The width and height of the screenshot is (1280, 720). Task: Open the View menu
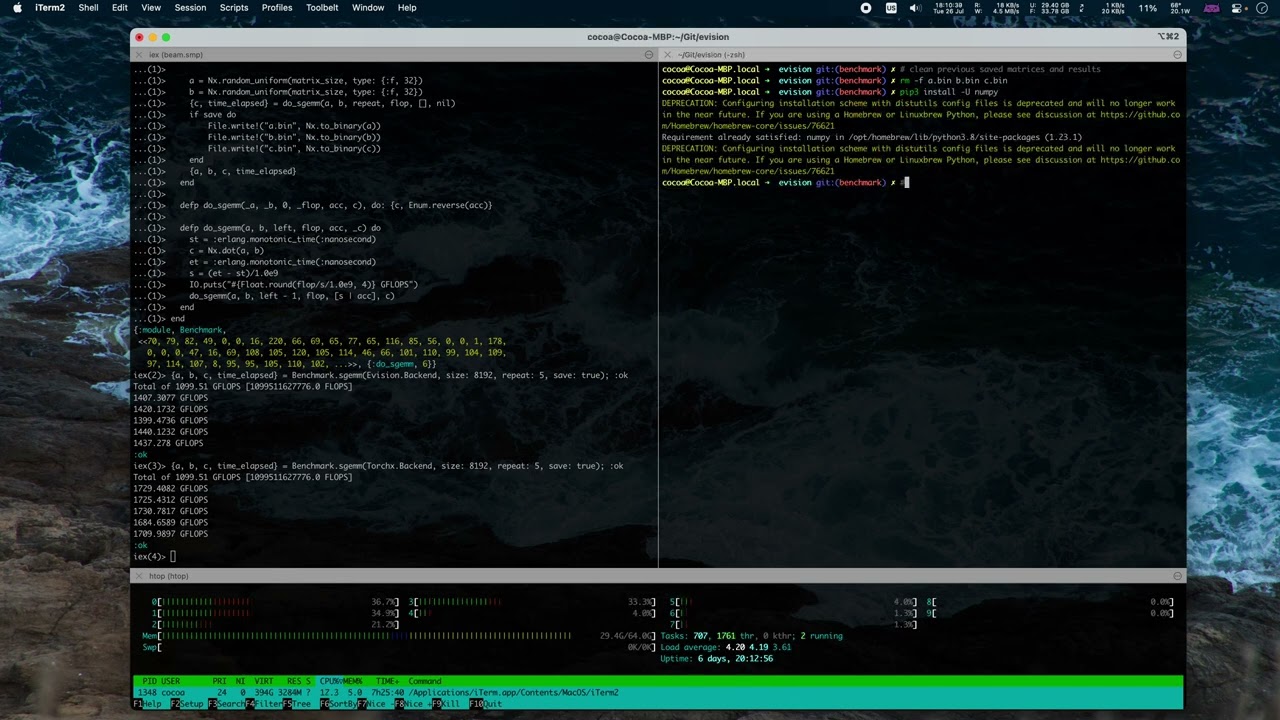(151, 7)
